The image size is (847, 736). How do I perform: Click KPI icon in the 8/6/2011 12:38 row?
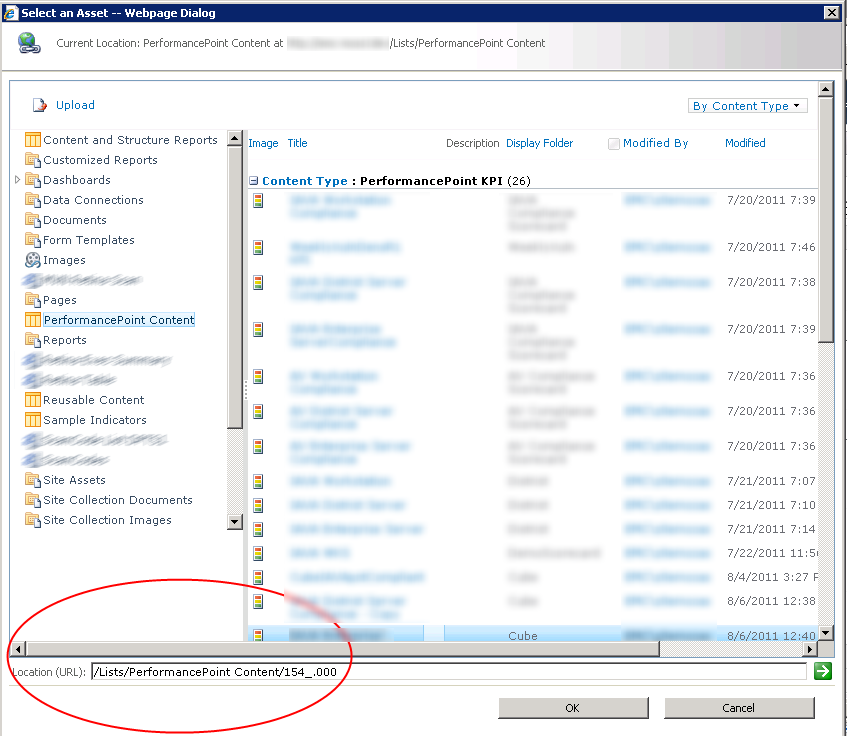[258, 601]
